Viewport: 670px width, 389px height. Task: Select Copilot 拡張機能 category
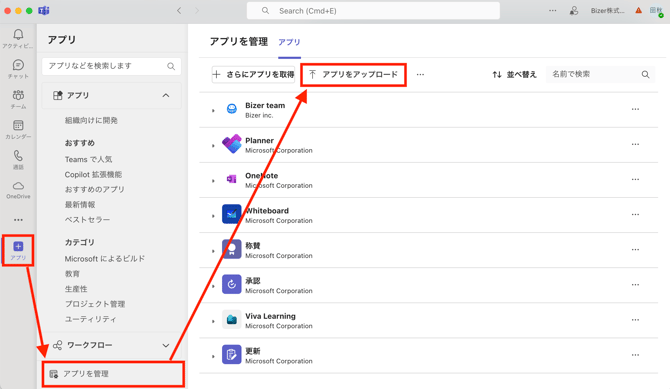click(93, 174)
